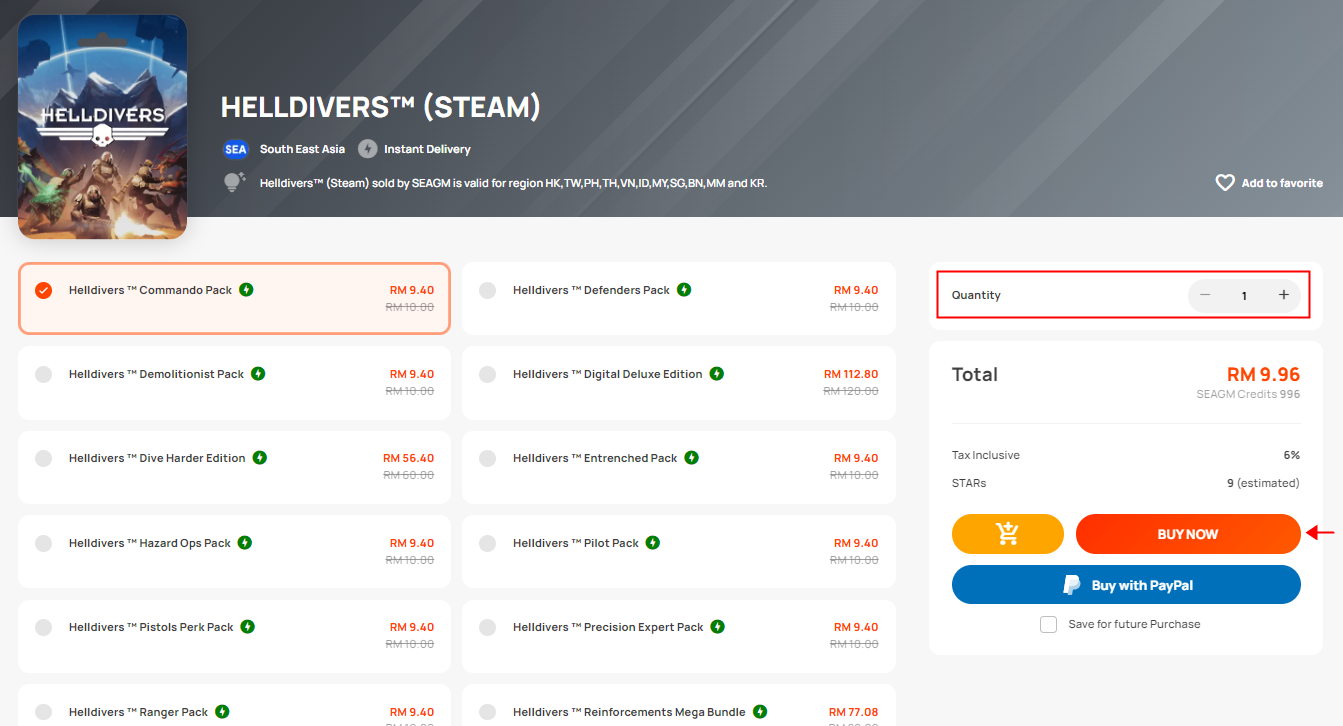The height and width of the screenshot is (726, 1343).
Task: Click the Instant Delivery lightning icon in header
Action: pyautogui.click(x=367, y=149)
